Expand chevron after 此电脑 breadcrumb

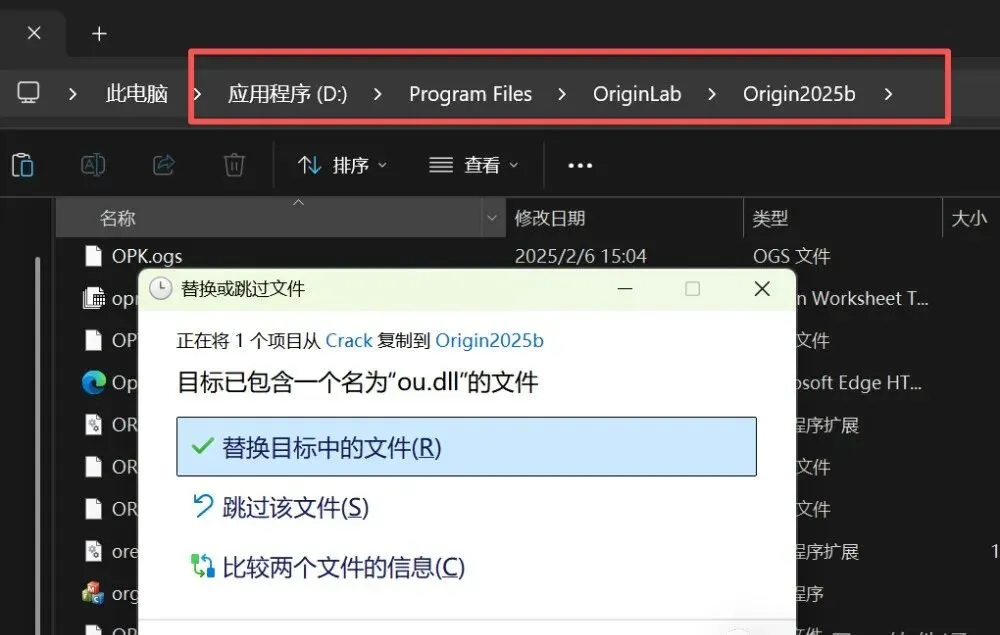tap(197, 94)
